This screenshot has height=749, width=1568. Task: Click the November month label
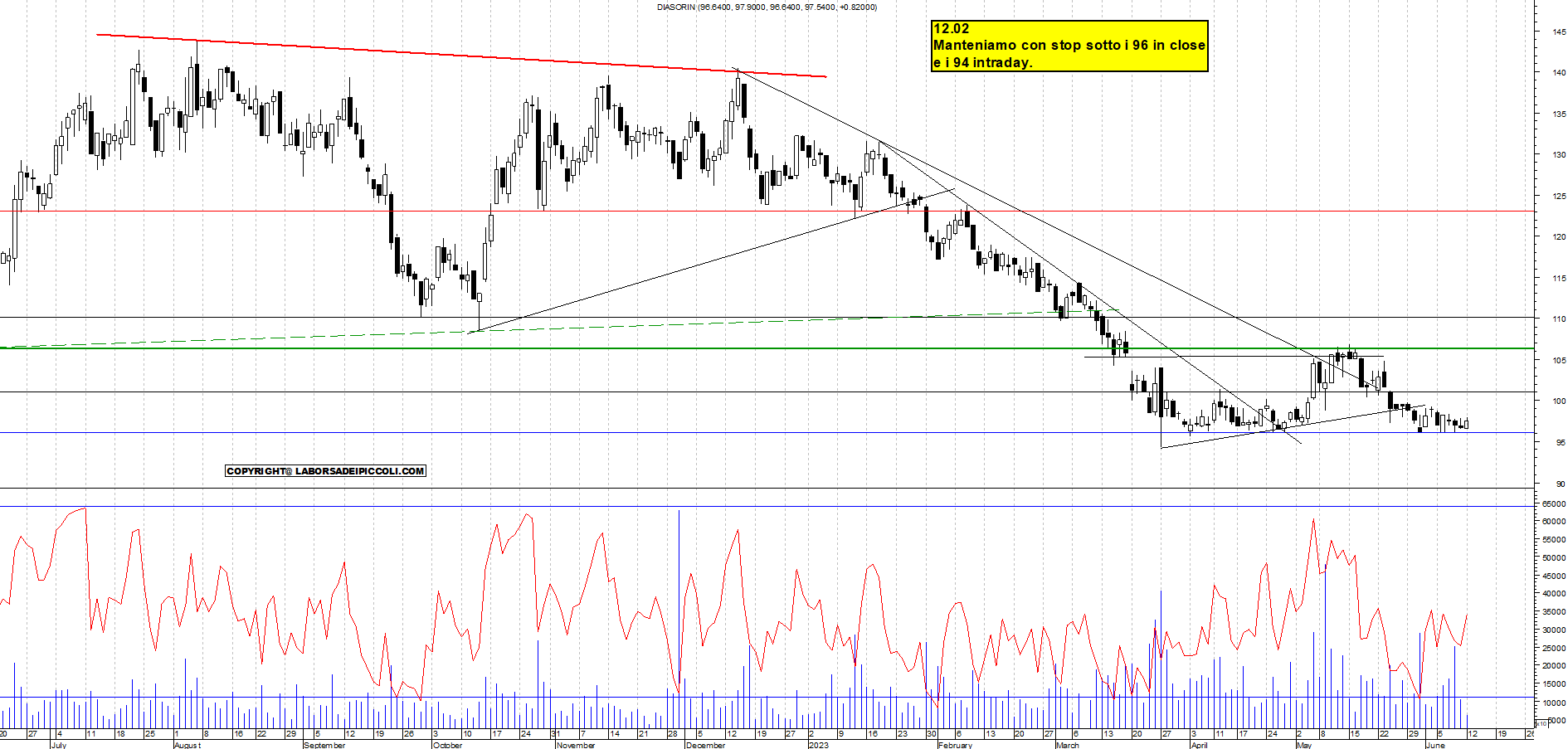576,745
